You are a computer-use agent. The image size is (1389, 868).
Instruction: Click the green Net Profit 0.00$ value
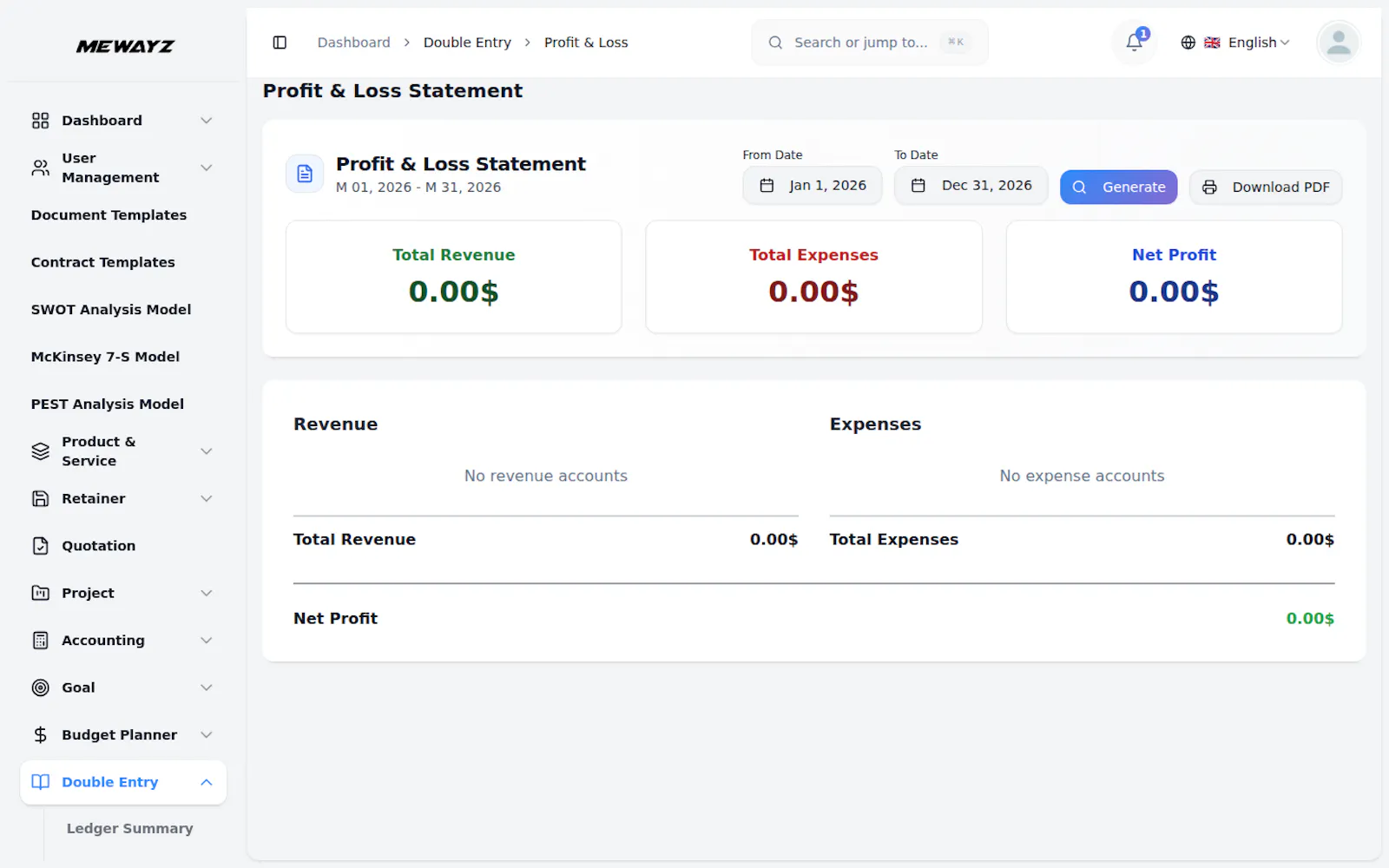(x=1310, y=619)
